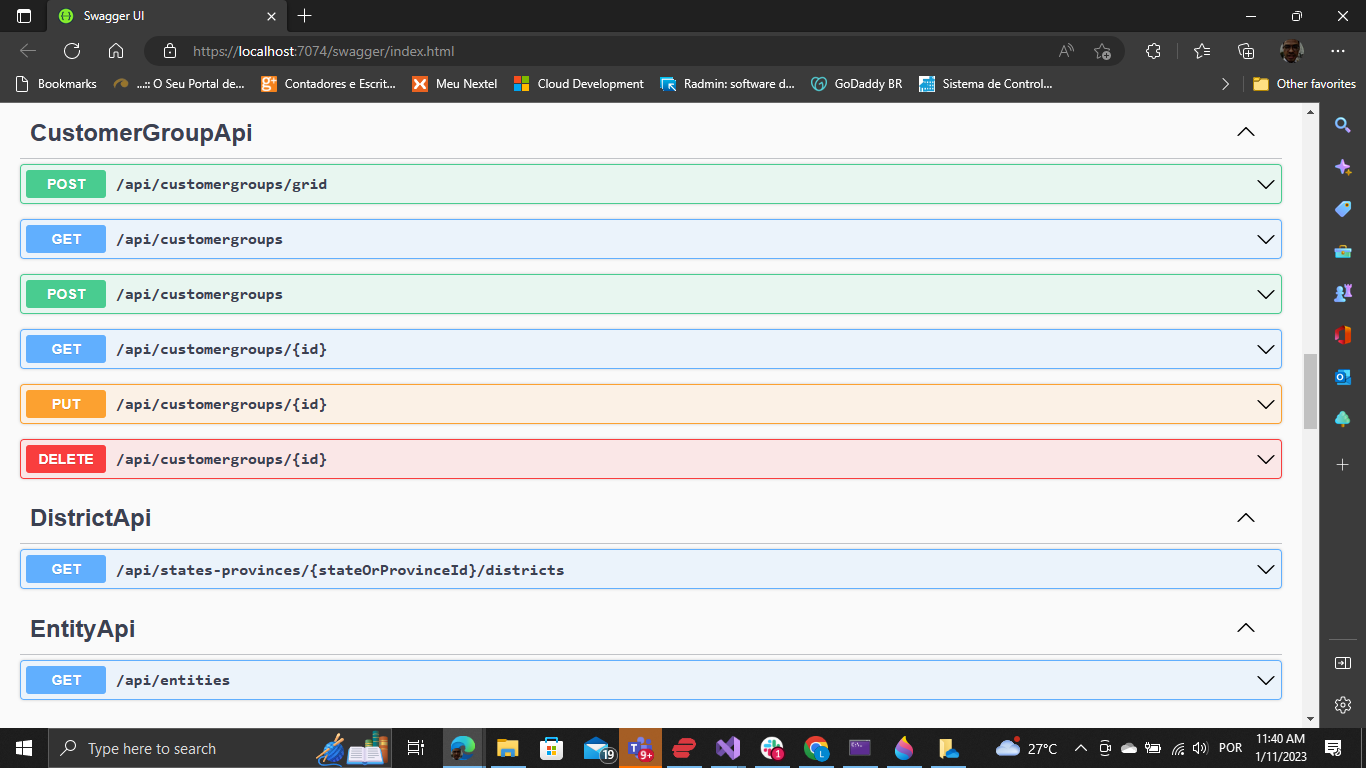The width and height of the screenshot is (1366, 768).
Task: Open Microsoft Teams showing 9+ notifications
Action: point(641,748)
